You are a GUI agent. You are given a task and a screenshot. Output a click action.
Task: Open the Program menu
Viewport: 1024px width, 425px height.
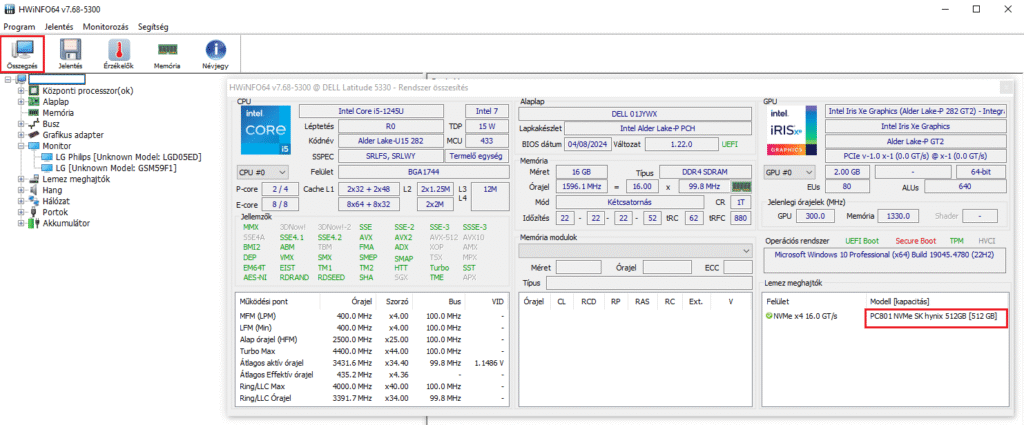tap(20, 25)
